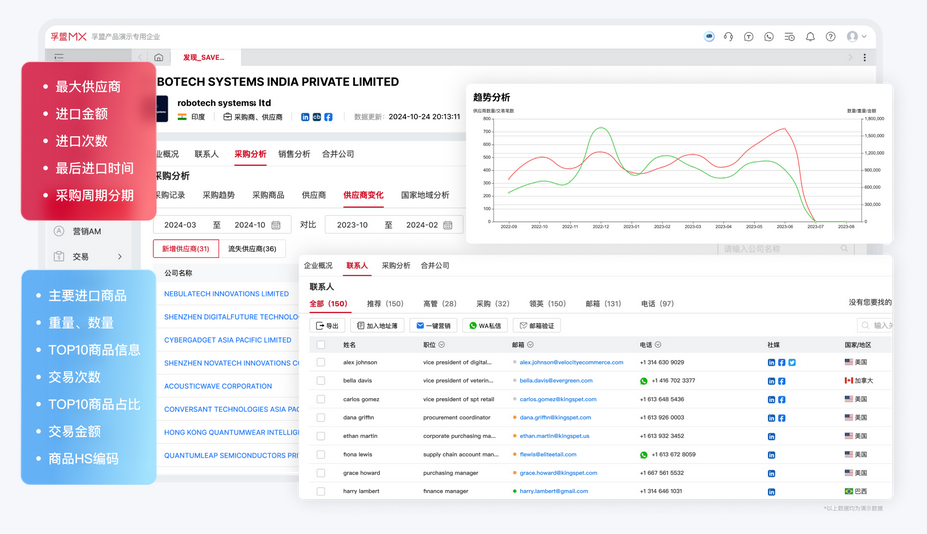The image size is (927, 534).
Task: Click the Twitter icon in alex johnson's row
Action: tap(792, 362)
